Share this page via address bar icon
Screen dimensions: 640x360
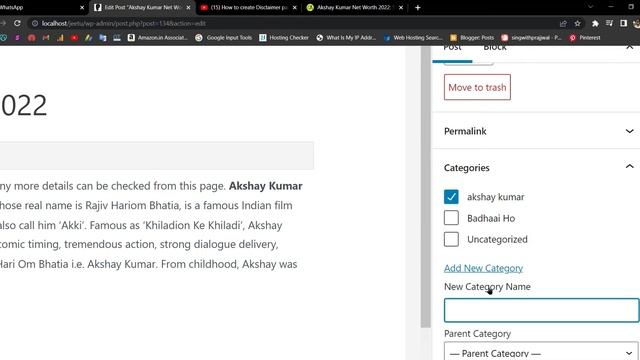[563, 23]
